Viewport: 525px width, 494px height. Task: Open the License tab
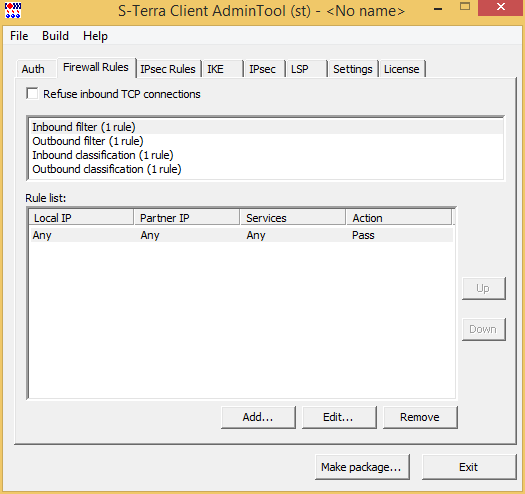coord(401,69)
